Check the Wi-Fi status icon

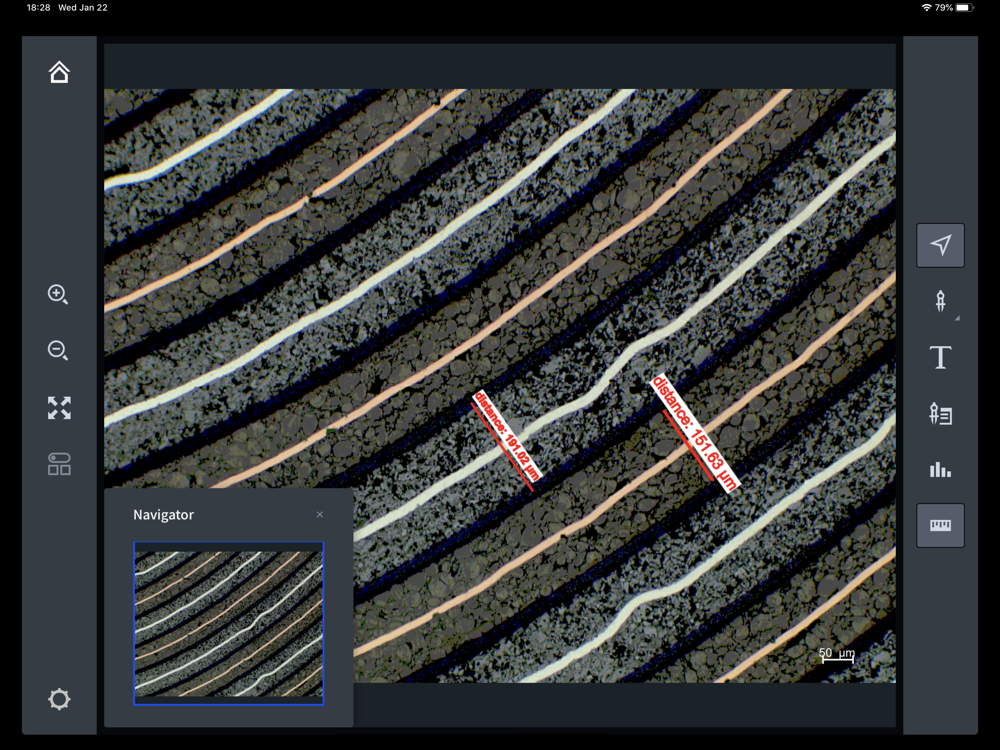[926, 8]
